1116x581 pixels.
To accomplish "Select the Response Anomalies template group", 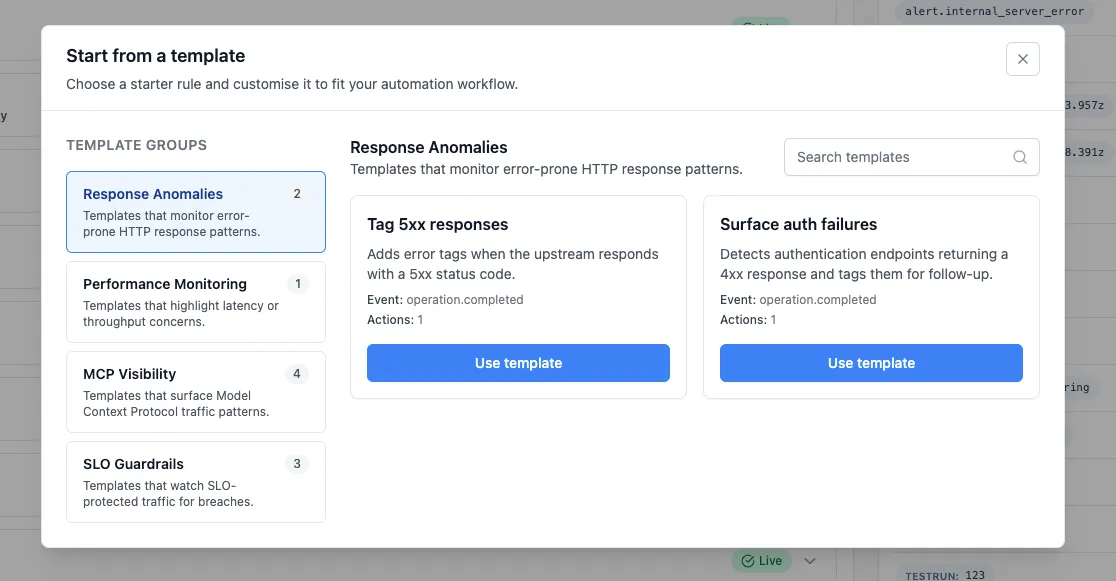I will (196, 211).
